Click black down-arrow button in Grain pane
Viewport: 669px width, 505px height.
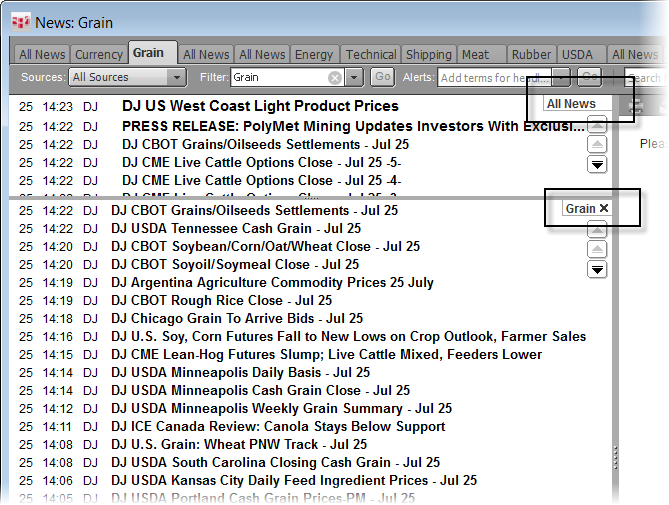(597, 269)
